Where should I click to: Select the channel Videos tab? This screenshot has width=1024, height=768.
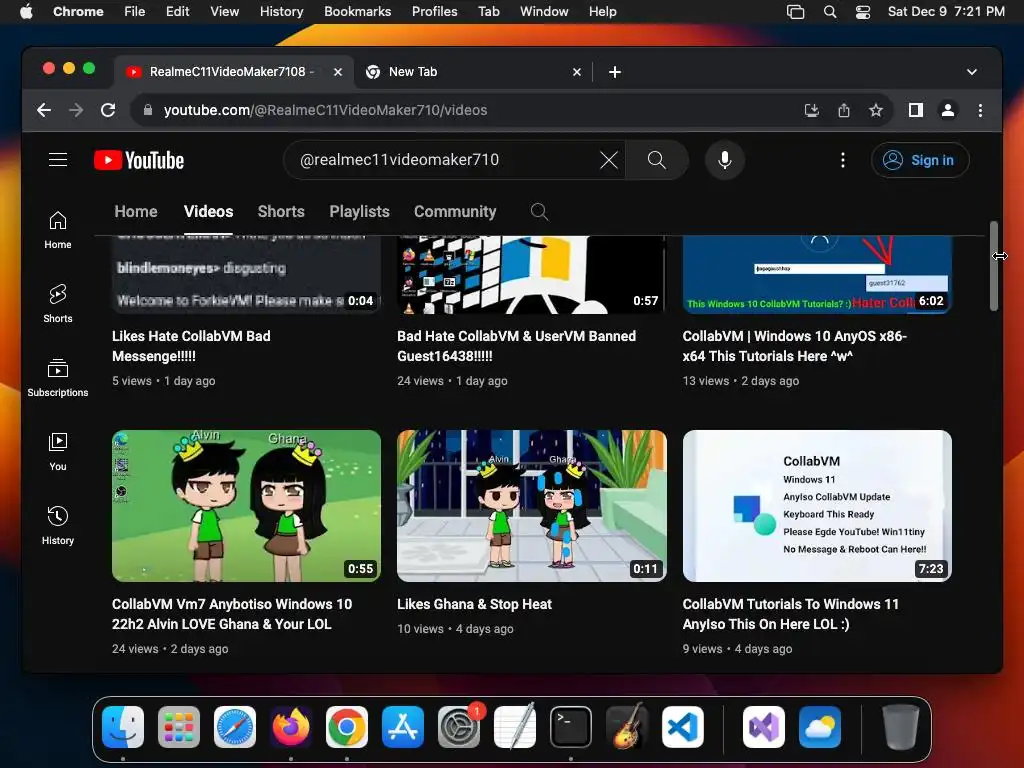coord(208,212)
